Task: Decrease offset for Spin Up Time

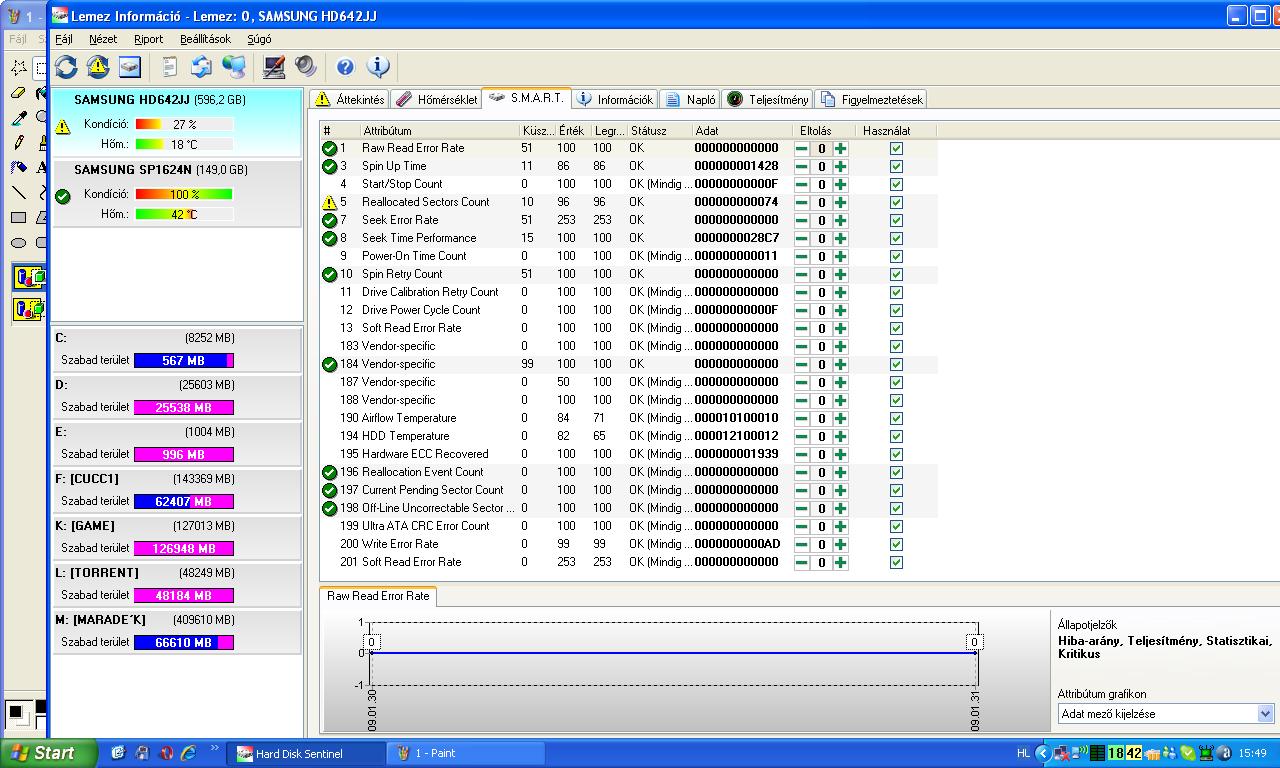Action: click(802, 166)
